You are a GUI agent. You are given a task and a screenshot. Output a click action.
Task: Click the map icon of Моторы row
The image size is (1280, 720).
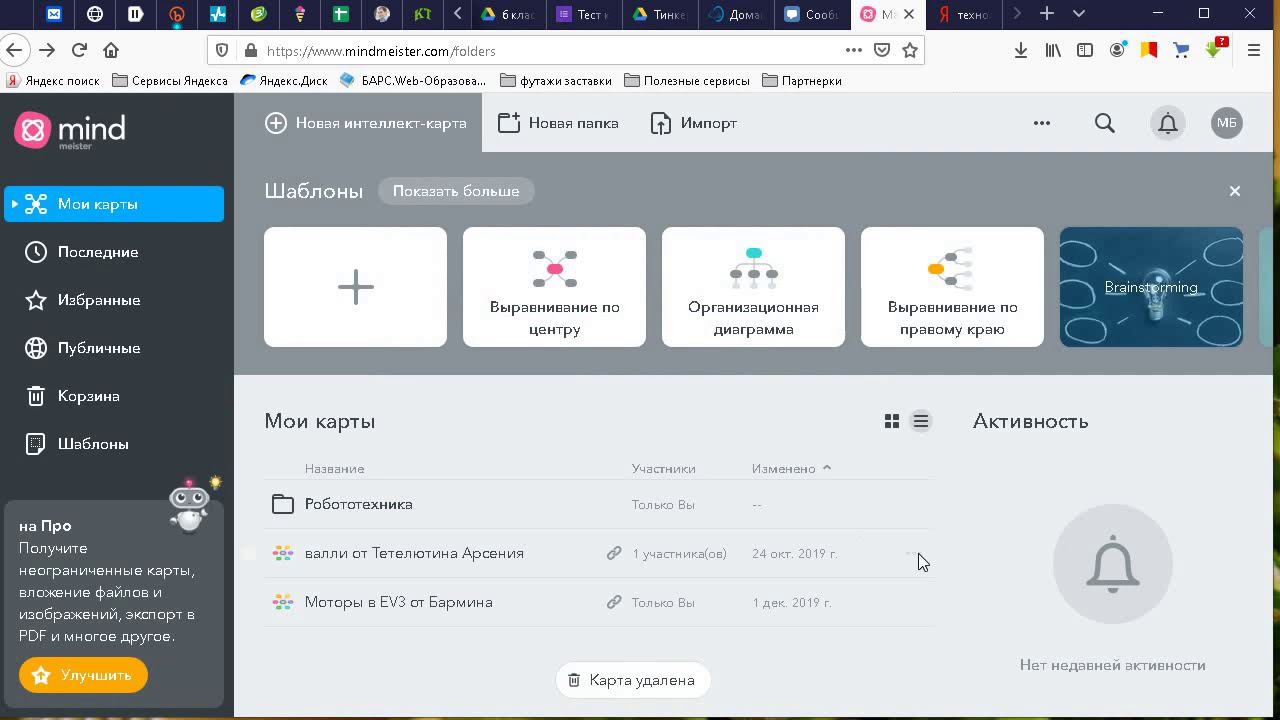(x=283, y=602)
